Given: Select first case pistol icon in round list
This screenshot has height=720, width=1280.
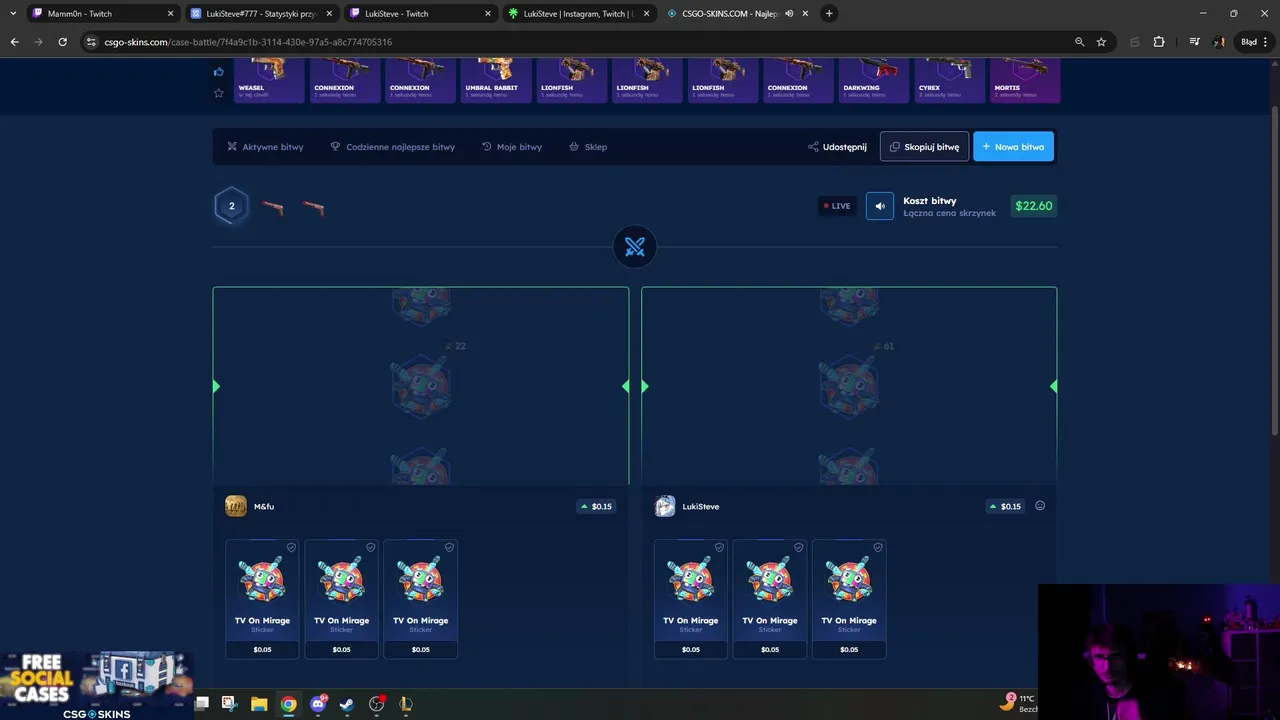Looking at the screenshot, I should click(x=273, y=207).
